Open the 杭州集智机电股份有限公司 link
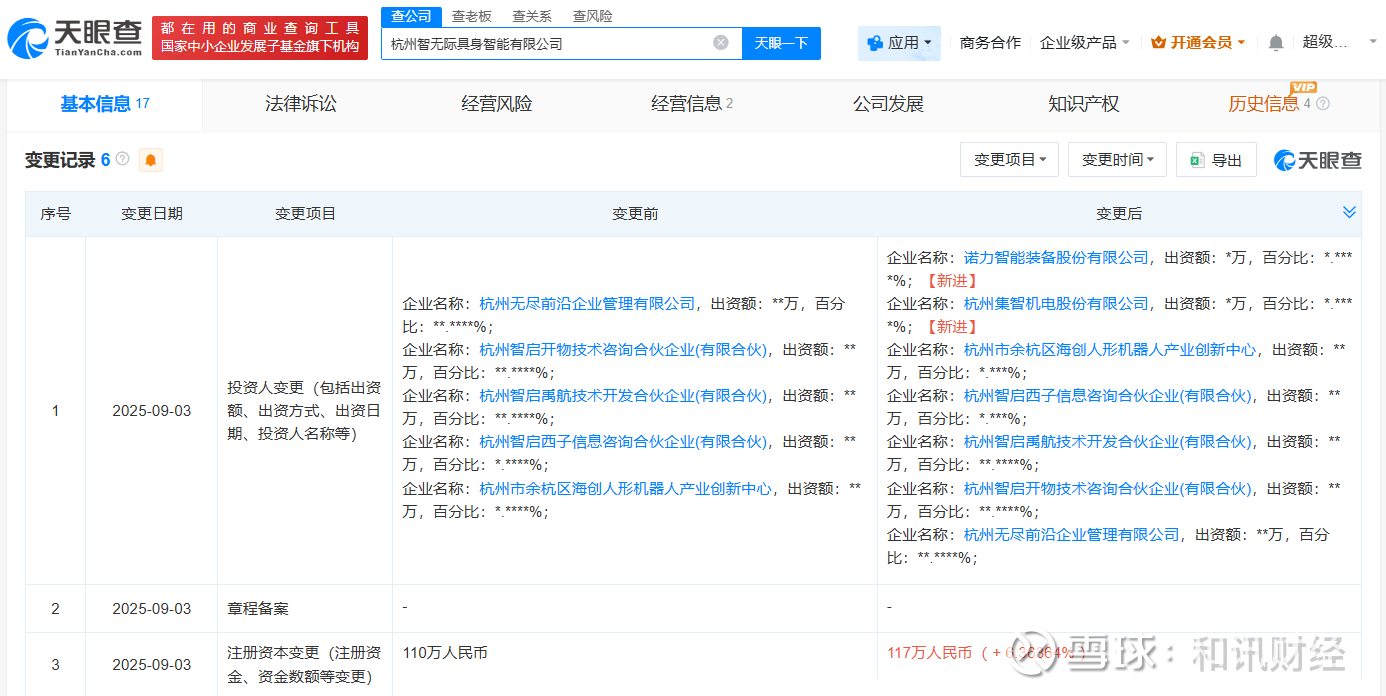 coord(1056,303)
